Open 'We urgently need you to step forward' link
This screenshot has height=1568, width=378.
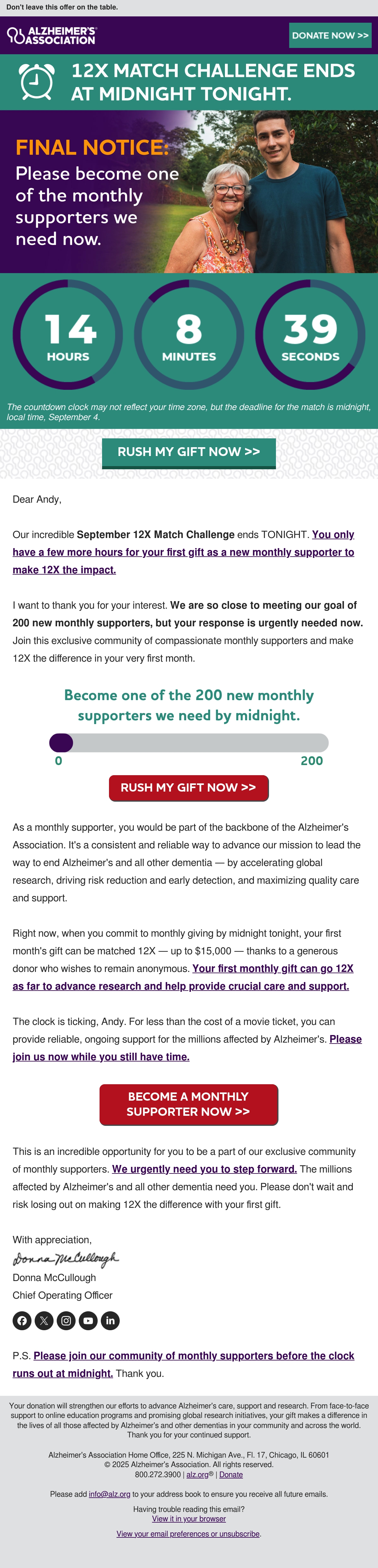[x=204, y=1169]
